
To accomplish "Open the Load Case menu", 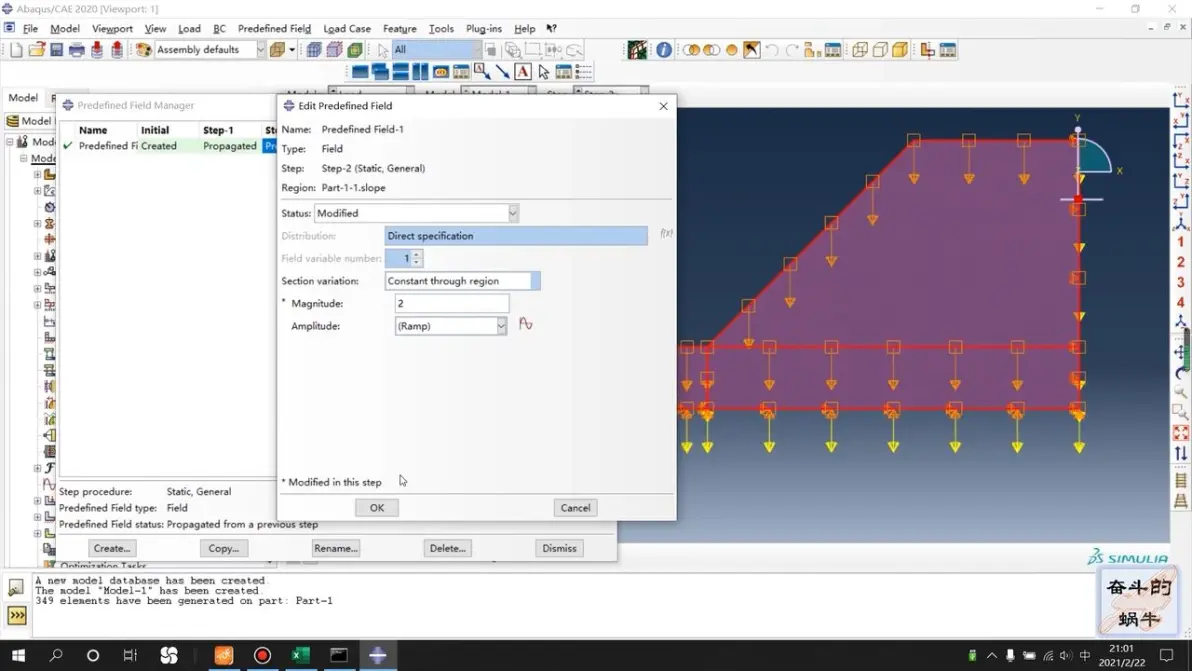I will coord(347,29).
